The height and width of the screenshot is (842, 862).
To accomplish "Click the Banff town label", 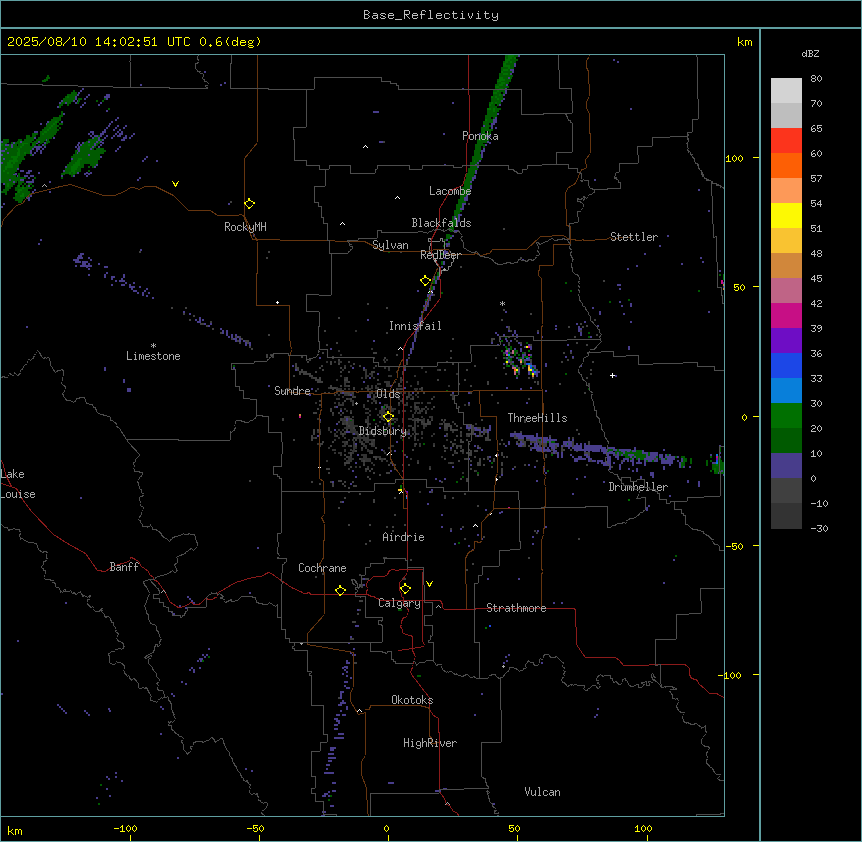I will click(124, 567).
